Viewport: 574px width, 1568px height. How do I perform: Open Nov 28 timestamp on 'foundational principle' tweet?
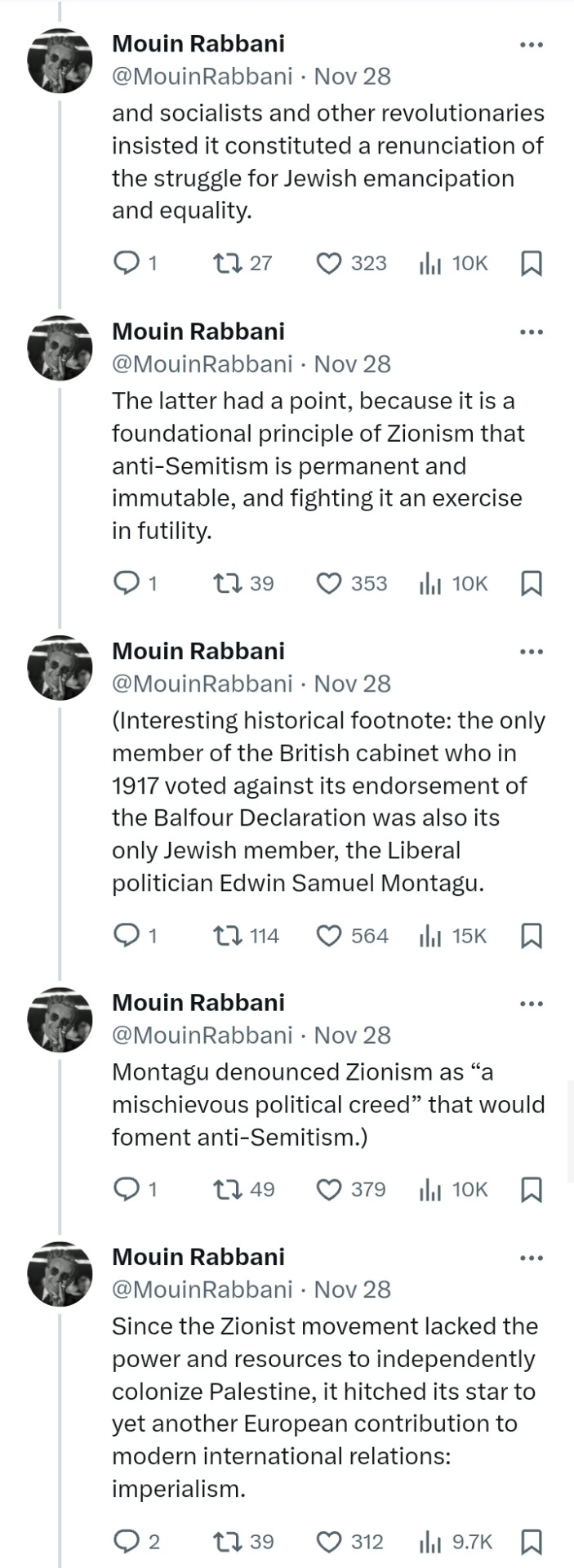click(x=353, y=364)
